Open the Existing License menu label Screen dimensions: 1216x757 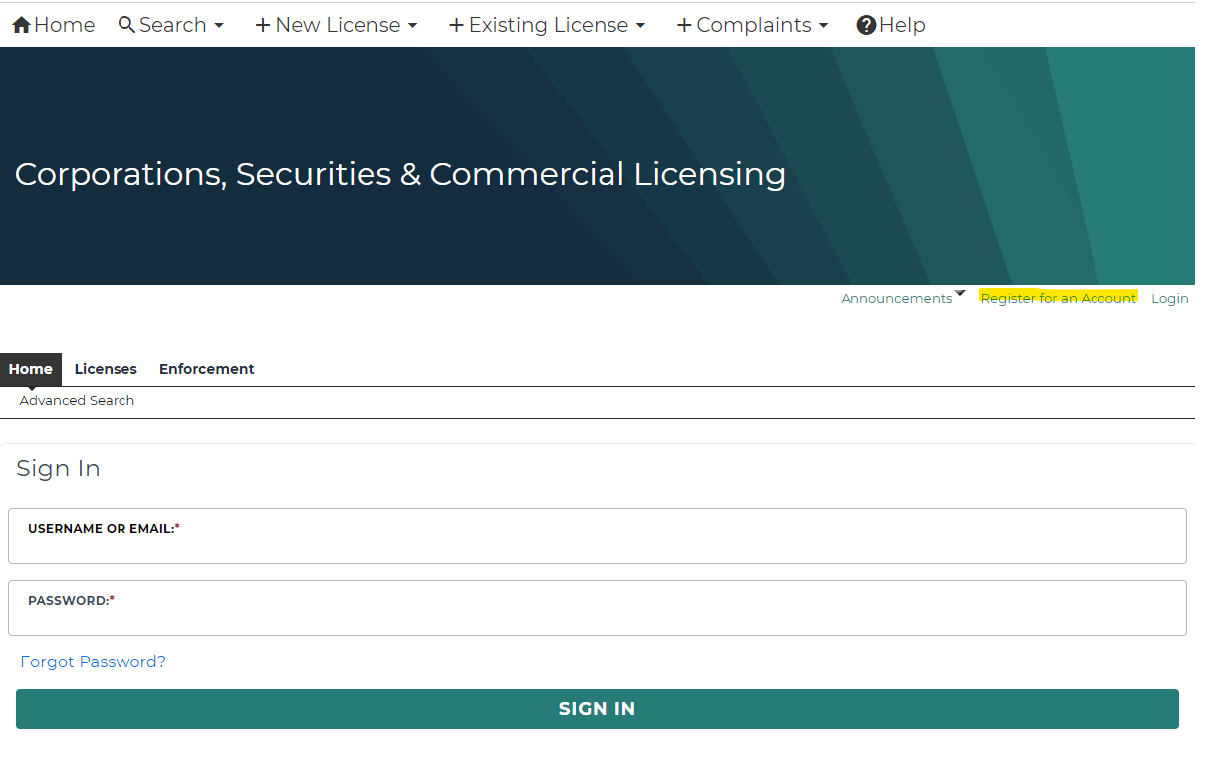(x=549, y=25)
